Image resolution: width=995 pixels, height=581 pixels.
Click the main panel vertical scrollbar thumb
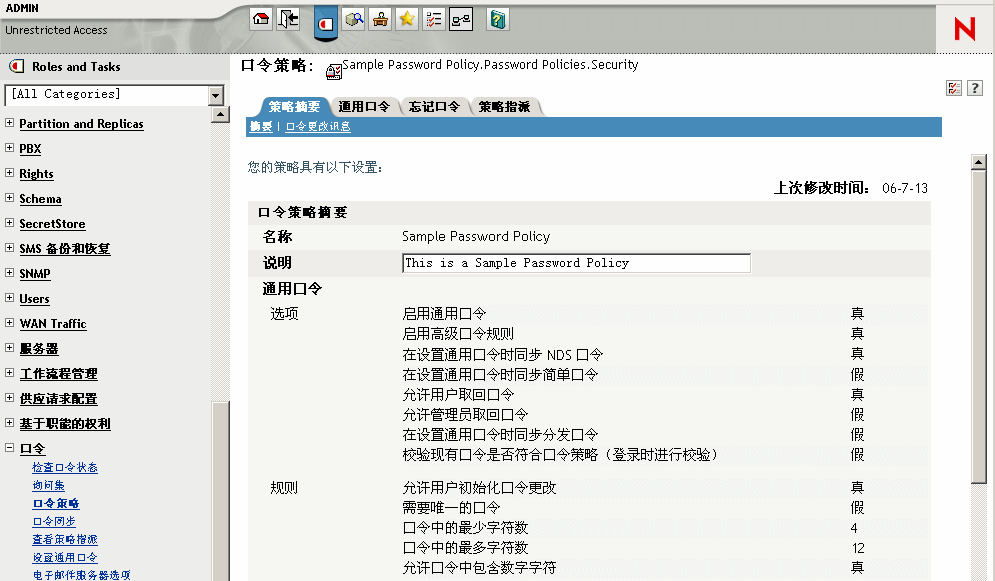979,327
